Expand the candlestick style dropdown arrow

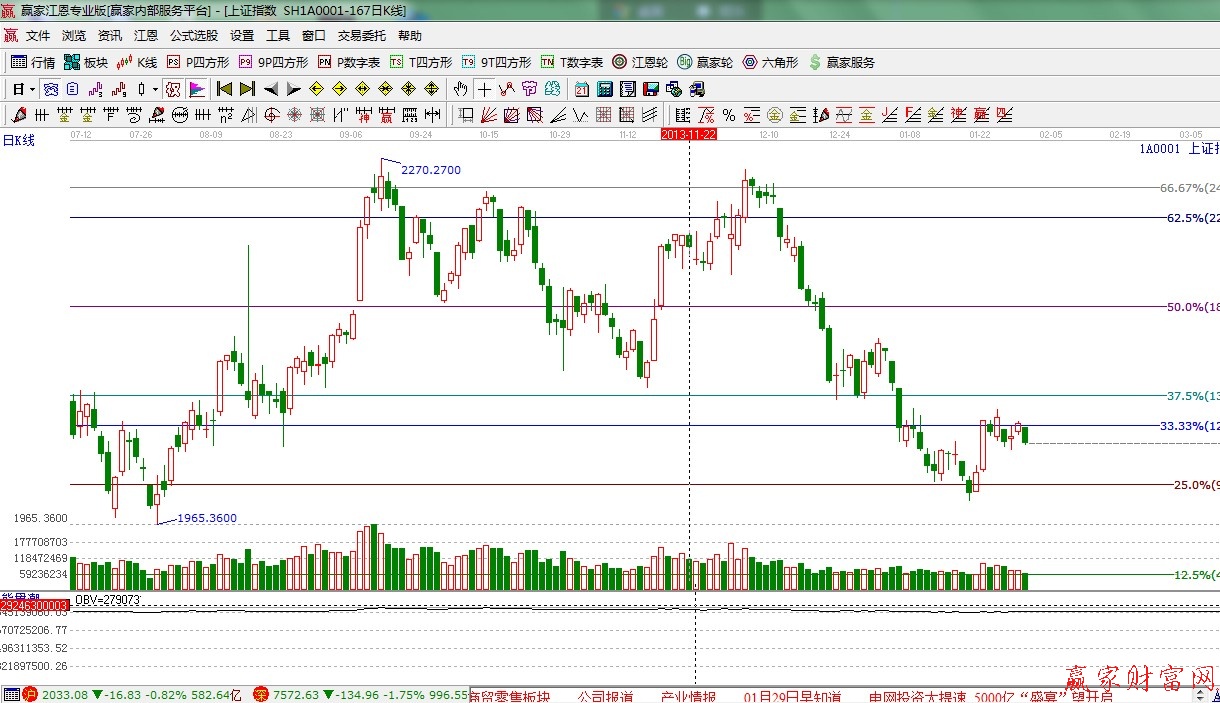coord(154,89)
